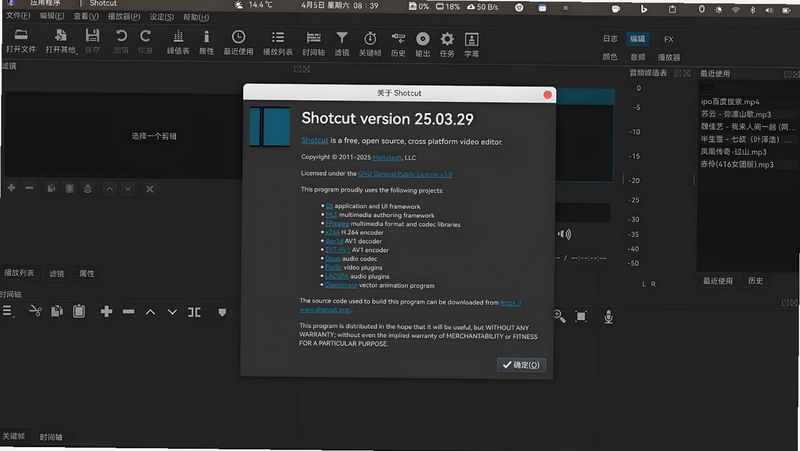The image size is (800, 451).
Task: Click the filters panel save preset stack icon
Action: coord(88,189)
